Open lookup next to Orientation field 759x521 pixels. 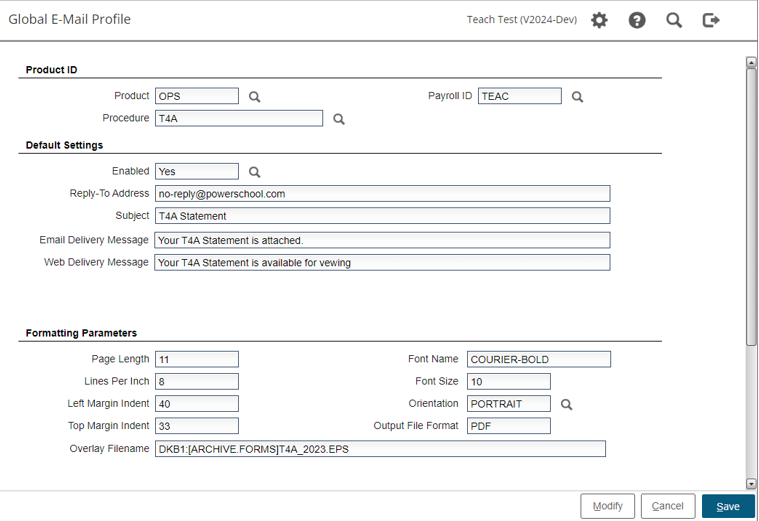tap(566, 404)
